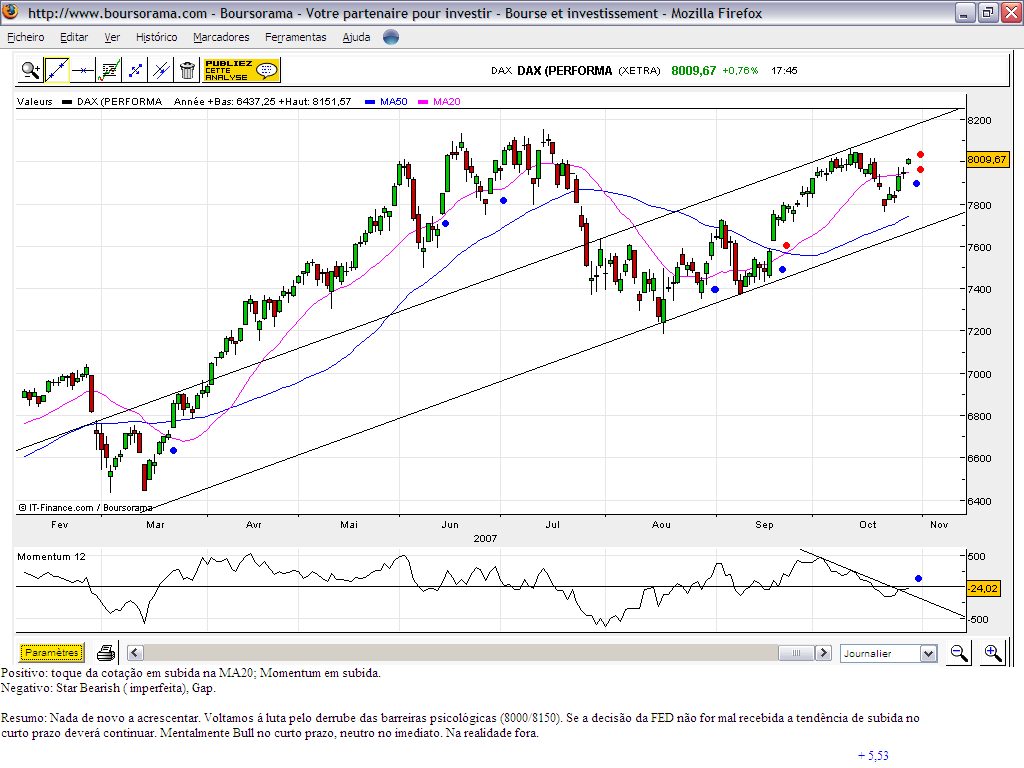Image resolution: width=1024 pixels, height=768 pixels.
Task: Open the Paramètres settings
Action: click(x=52, y=652)
